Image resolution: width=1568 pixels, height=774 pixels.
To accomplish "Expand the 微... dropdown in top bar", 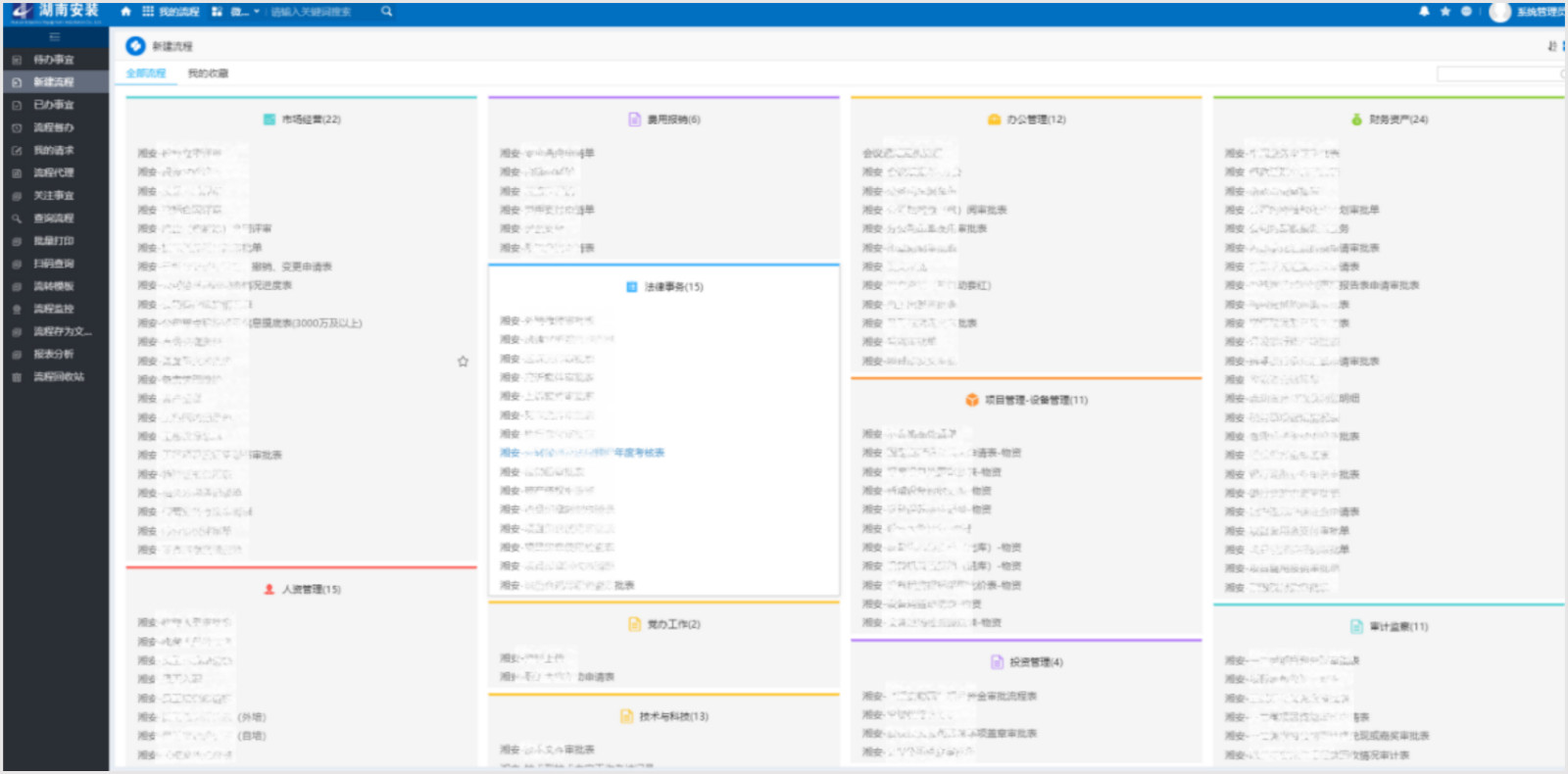I will (x=235, y=12).
